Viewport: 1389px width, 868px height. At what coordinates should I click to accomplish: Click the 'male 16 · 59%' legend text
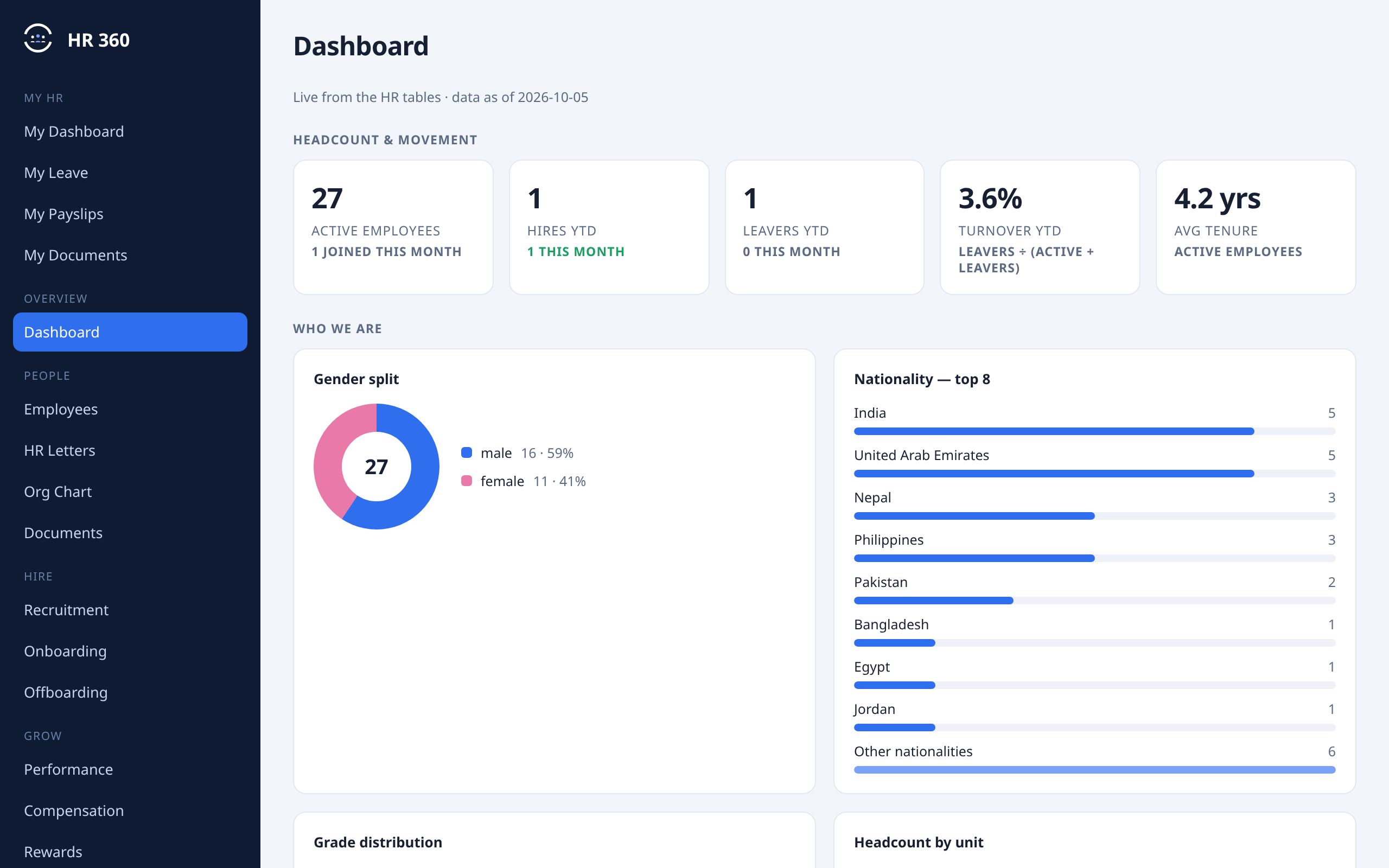click(527, 453)
